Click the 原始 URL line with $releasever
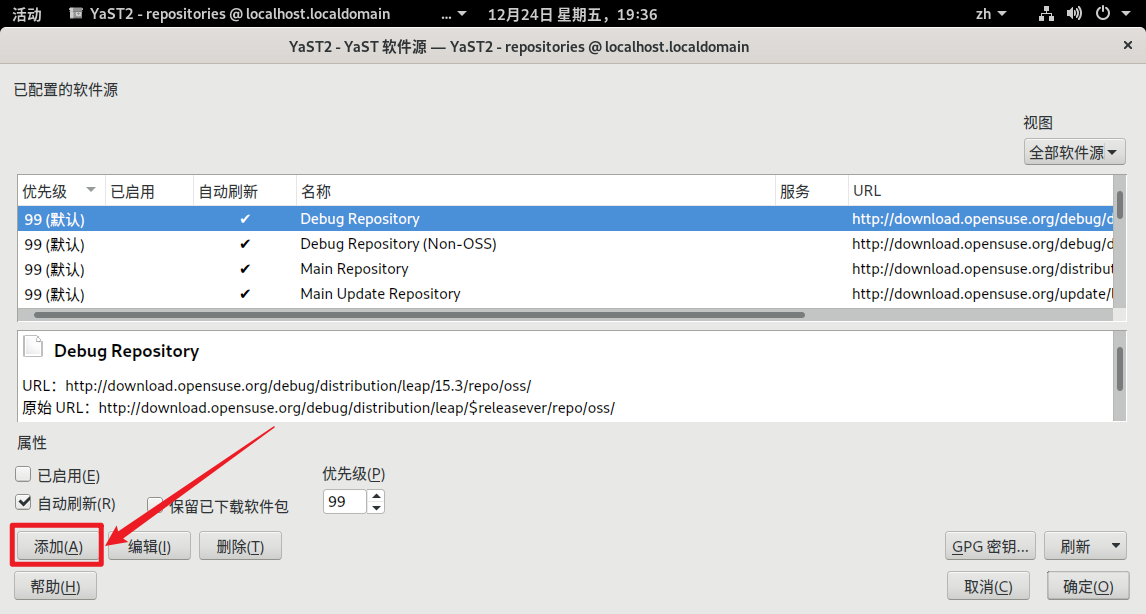 [x=319, y=408]
